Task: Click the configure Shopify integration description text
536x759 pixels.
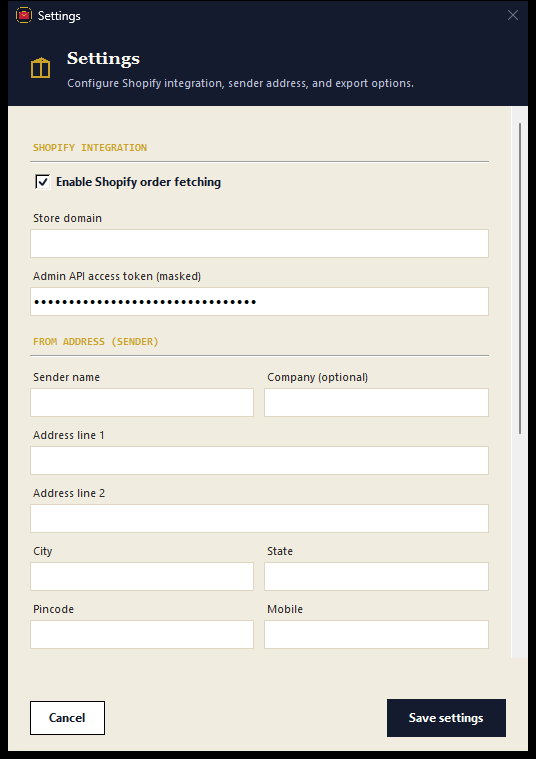Action: pos(241,83)
